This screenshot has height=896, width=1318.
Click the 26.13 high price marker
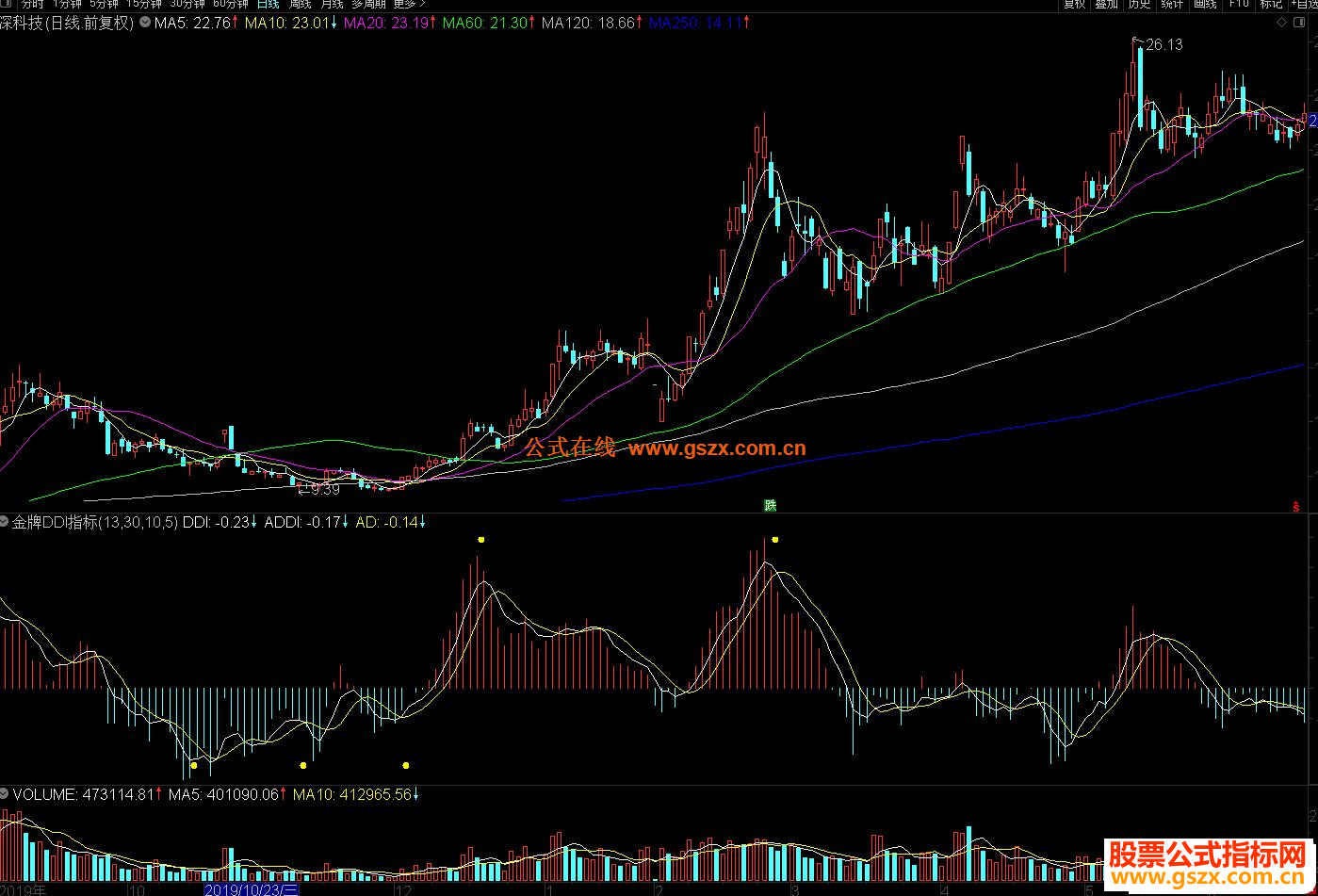(1164, 44)
